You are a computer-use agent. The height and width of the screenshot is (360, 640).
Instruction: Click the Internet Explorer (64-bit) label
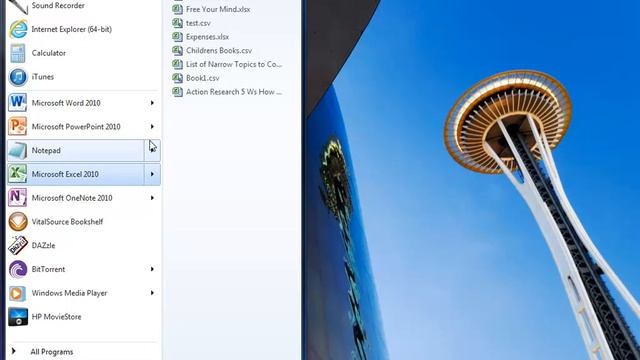71,29
